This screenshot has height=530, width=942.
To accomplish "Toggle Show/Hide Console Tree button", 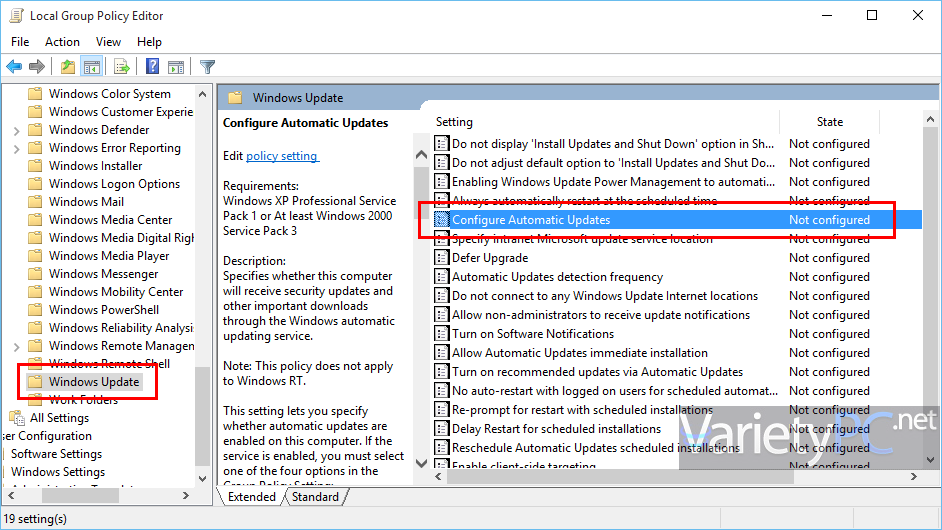I will coord(91,67).
